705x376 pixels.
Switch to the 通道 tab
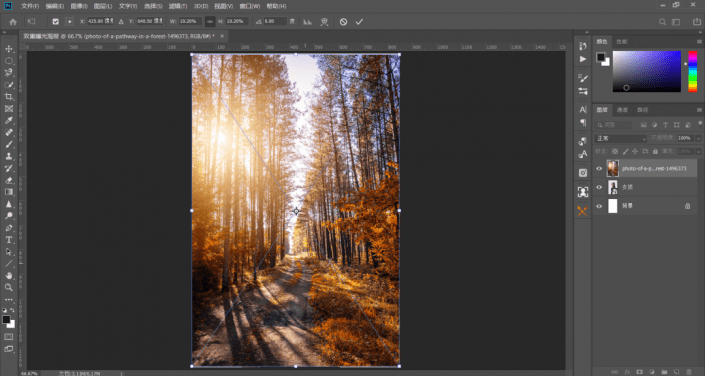(x=622, y=110)
